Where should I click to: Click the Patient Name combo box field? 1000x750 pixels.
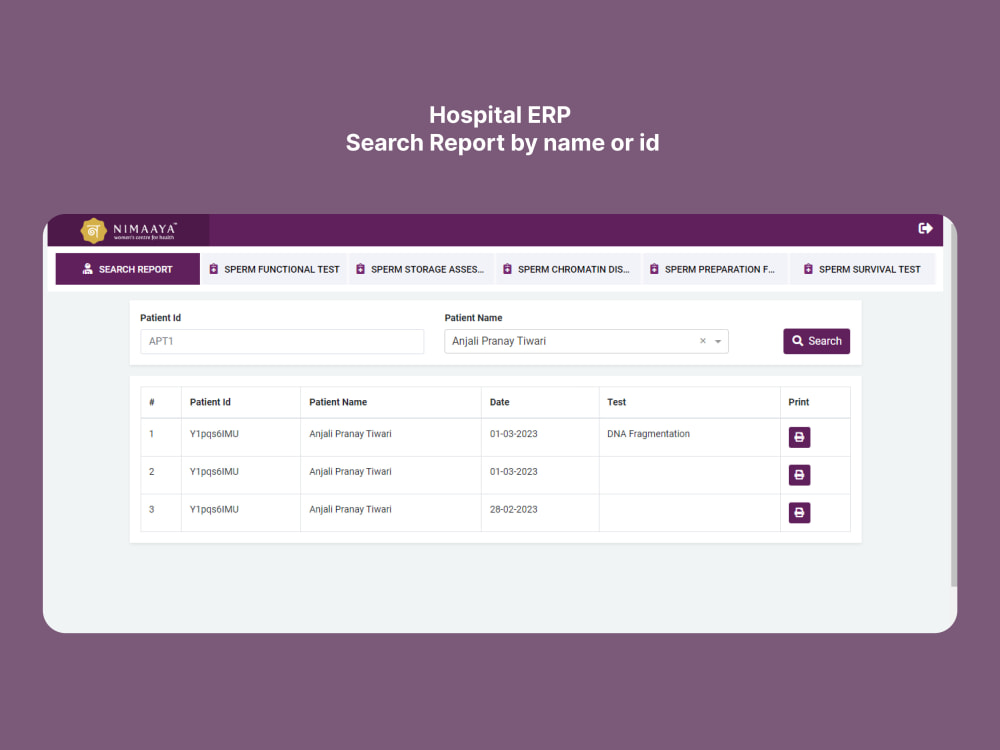point(586,341)
